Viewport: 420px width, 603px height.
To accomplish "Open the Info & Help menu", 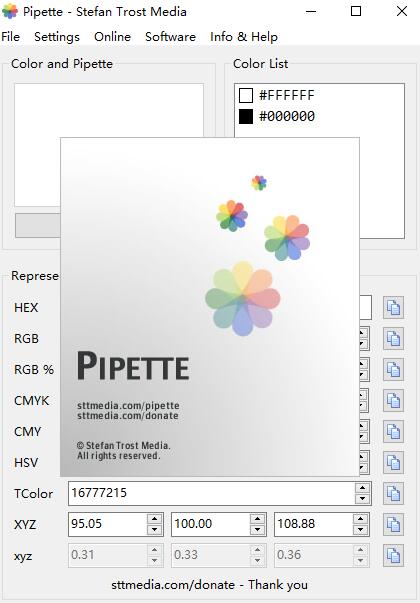I will 244,37.
